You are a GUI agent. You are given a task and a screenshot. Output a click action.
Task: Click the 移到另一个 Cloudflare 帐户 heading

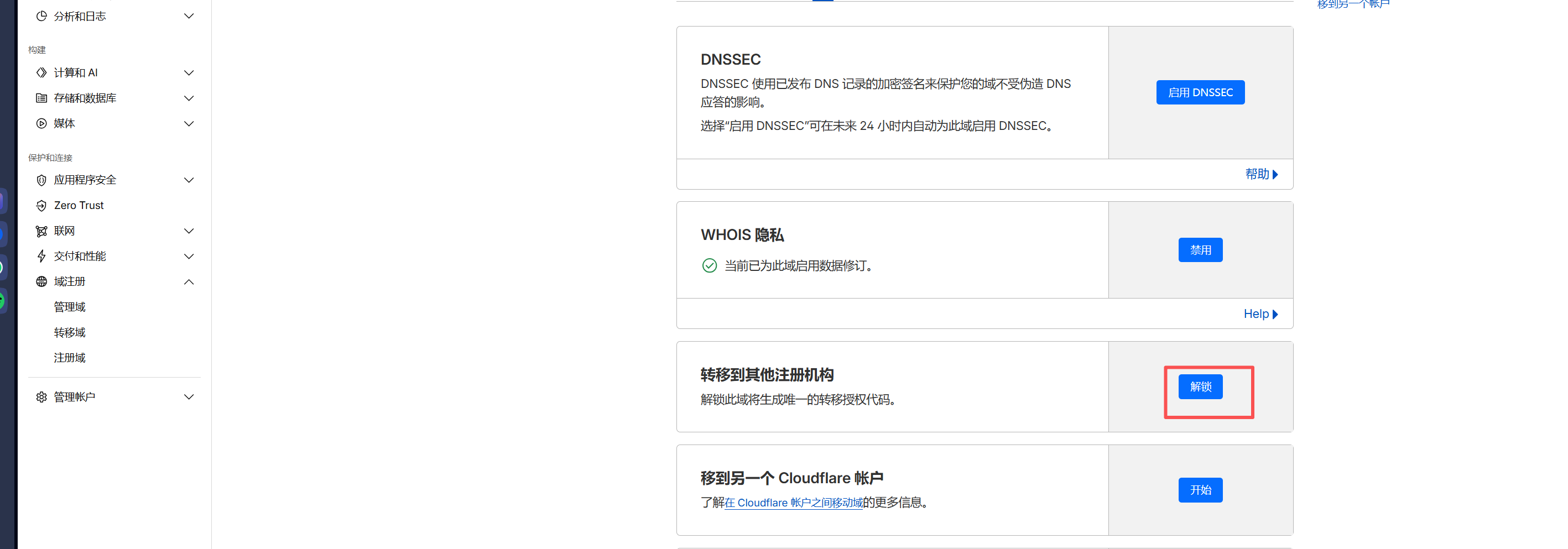pos(792,478)
